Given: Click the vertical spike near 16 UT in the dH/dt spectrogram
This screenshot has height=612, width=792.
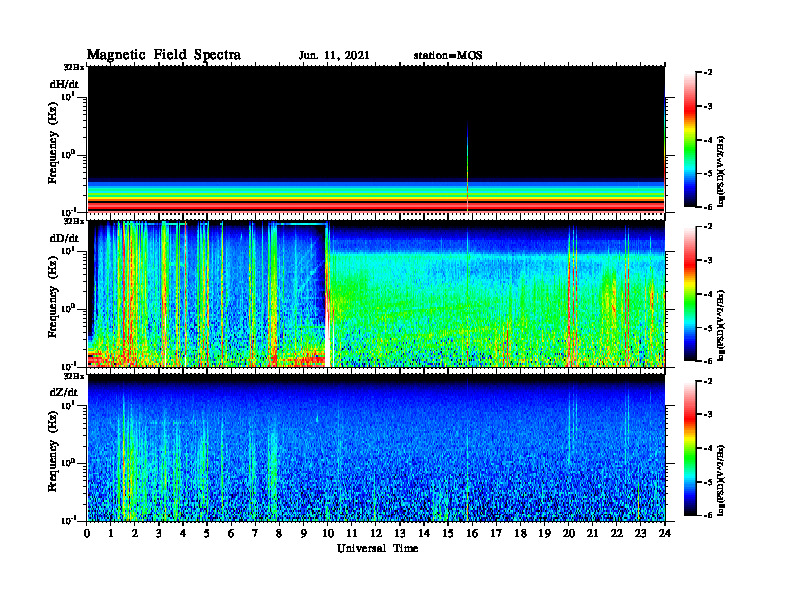Looking at the screenshot, I should click(x=468, y=167).
